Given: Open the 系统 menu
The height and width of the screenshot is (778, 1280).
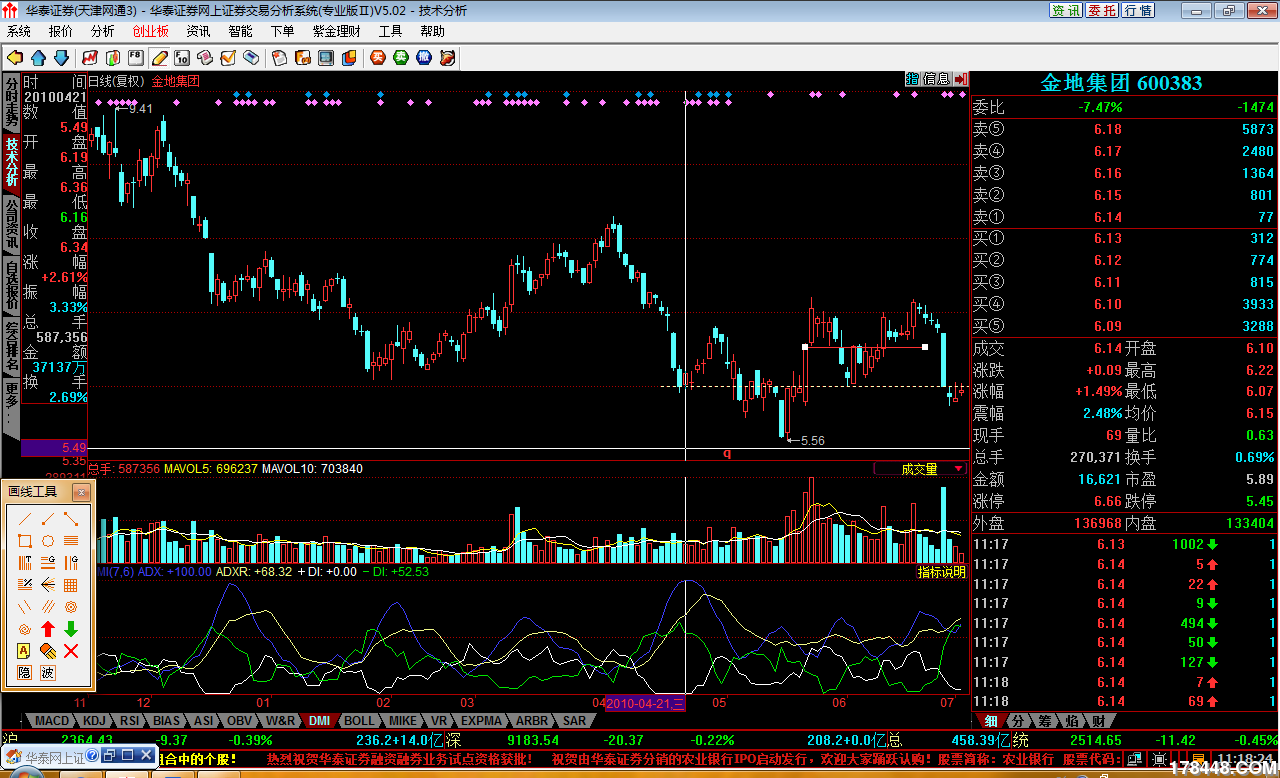Looking at the screenshot, I should pyautogui.click(x=19, y=31).
